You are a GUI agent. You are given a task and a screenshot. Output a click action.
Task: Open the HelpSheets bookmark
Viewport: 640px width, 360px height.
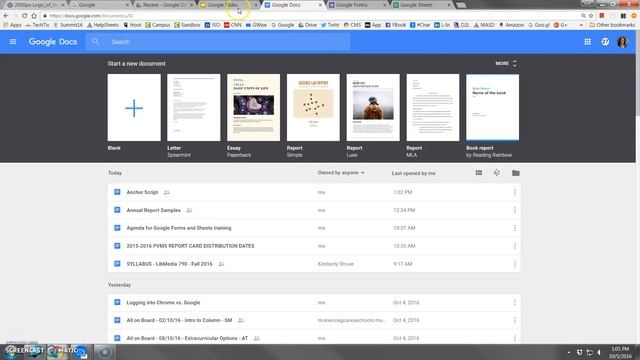(x=103, y=25)
